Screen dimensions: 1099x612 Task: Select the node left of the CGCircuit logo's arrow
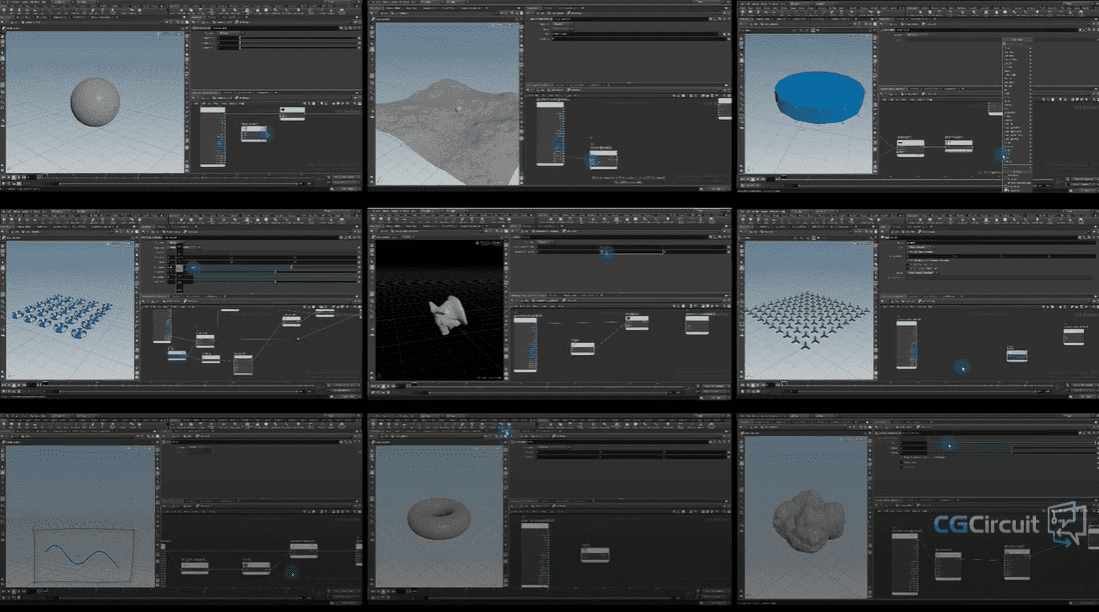point(1018,563)
